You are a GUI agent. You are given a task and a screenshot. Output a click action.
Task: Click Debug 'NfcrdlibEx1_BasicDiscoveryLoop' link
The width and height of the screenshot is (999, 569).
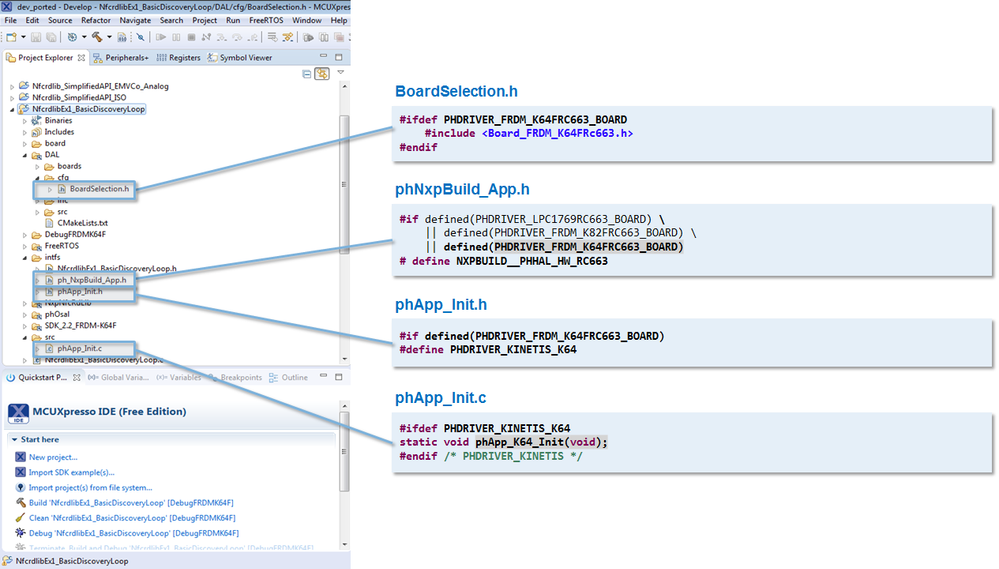pyautogui.click(x=134, y=534)
